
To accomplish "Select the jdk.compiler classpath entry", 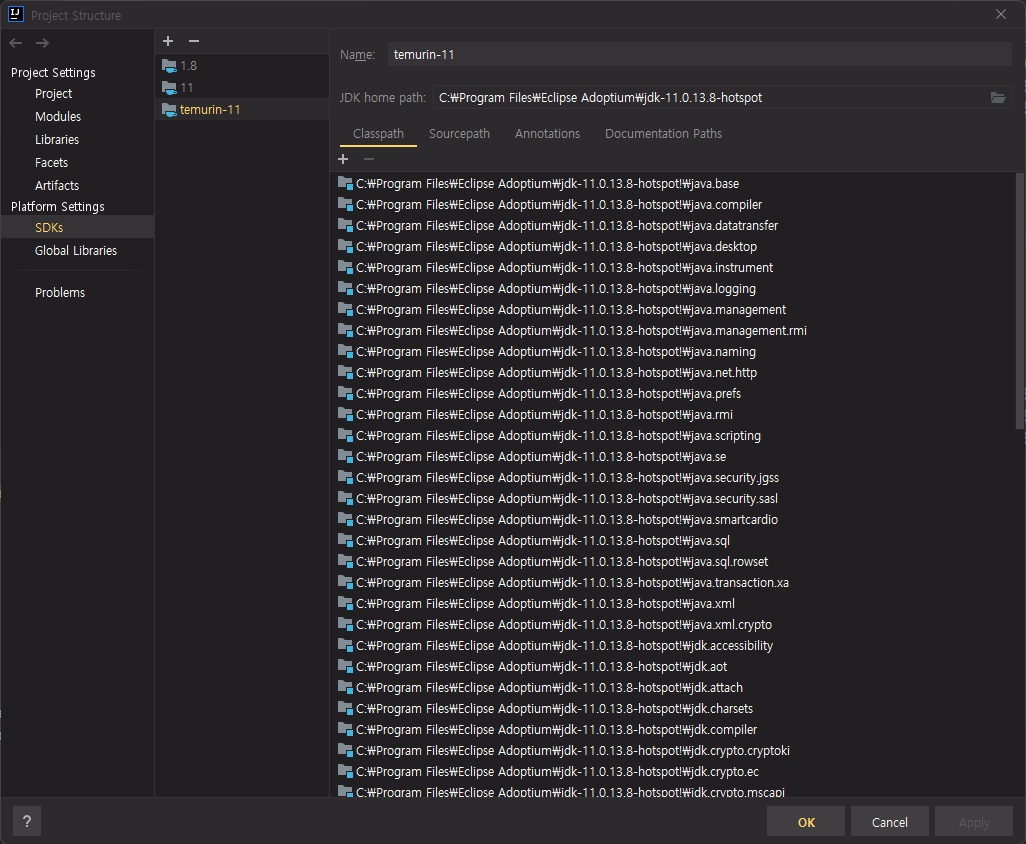I will (674, 729).
